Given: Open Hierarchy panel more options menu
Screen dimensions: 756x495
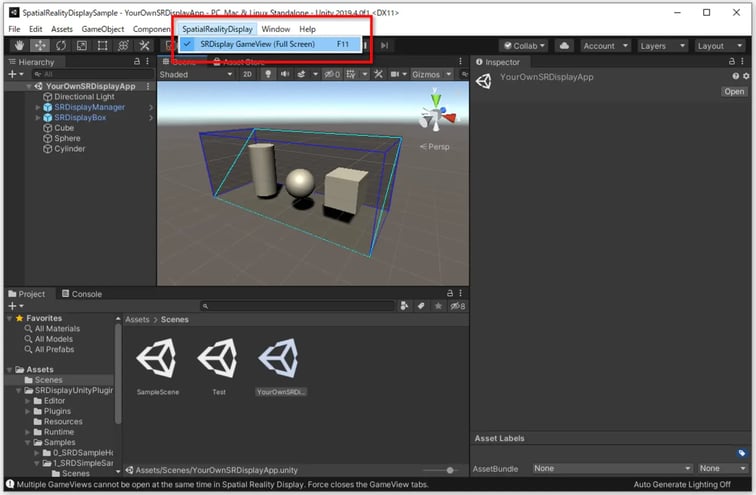Looking at the screenshot, I should (x=148, y=61).
